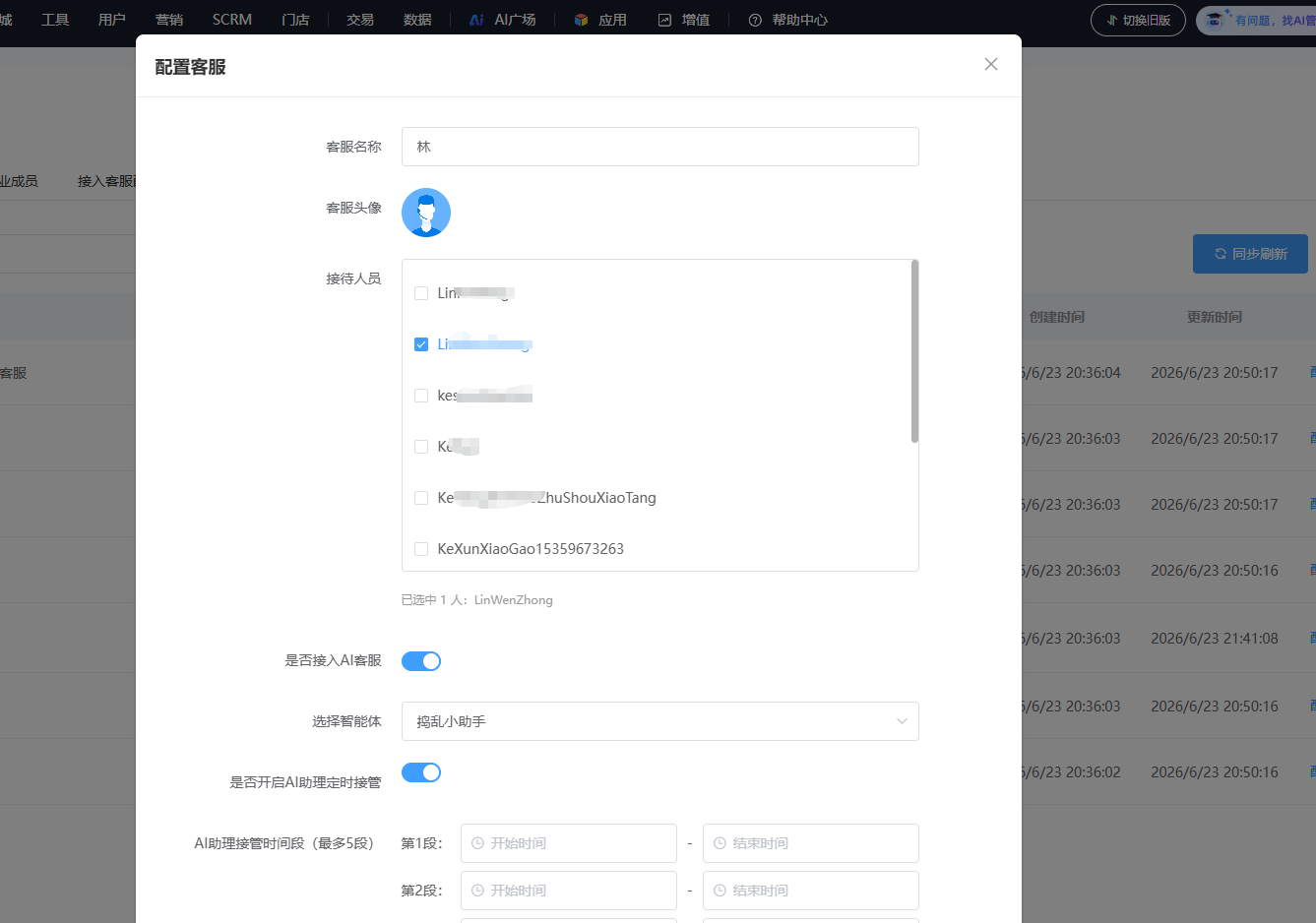The image size is (1316, 923).
Task: Click 第1段 结束时间 field
Action: (811, 843)
